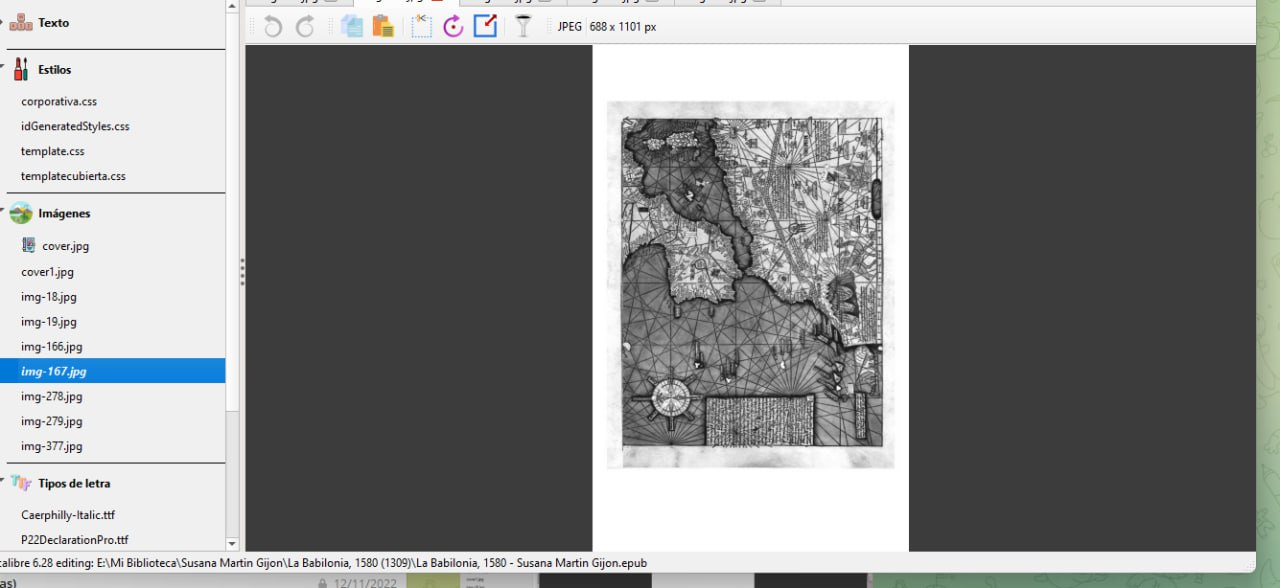Select template.css file
This screenshot has width=1280, height=588.
pos(53,152)
